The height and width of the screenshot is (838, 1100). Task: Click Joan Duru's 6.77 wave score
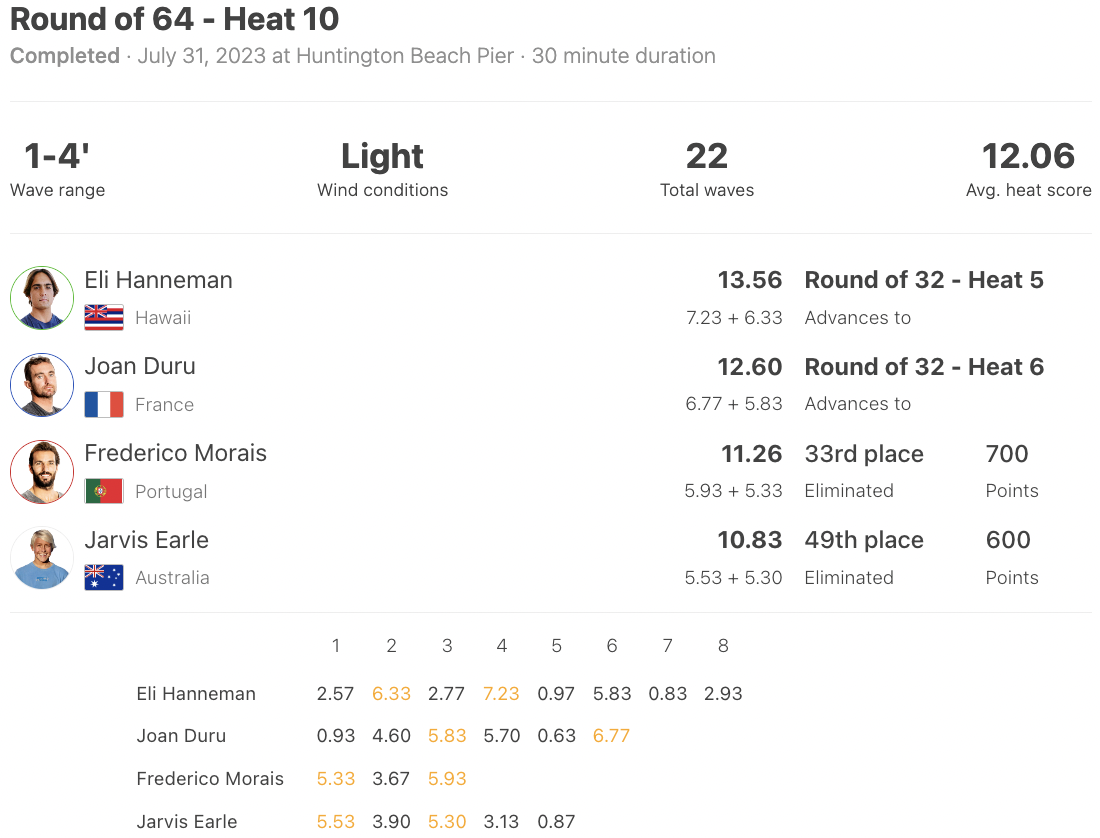click(611, 736)
